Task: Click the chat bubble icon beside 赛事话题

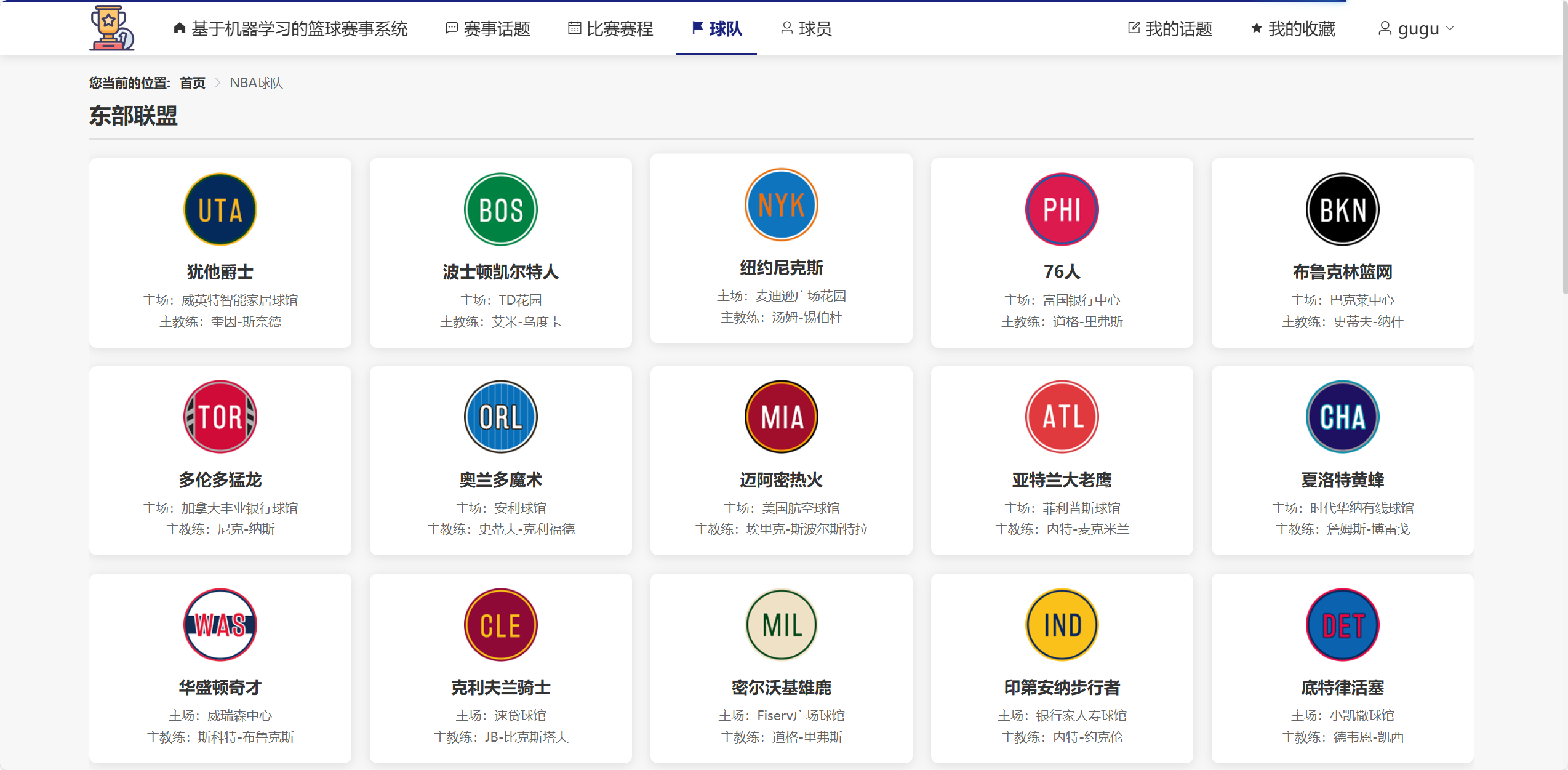Action: (452, 28)
